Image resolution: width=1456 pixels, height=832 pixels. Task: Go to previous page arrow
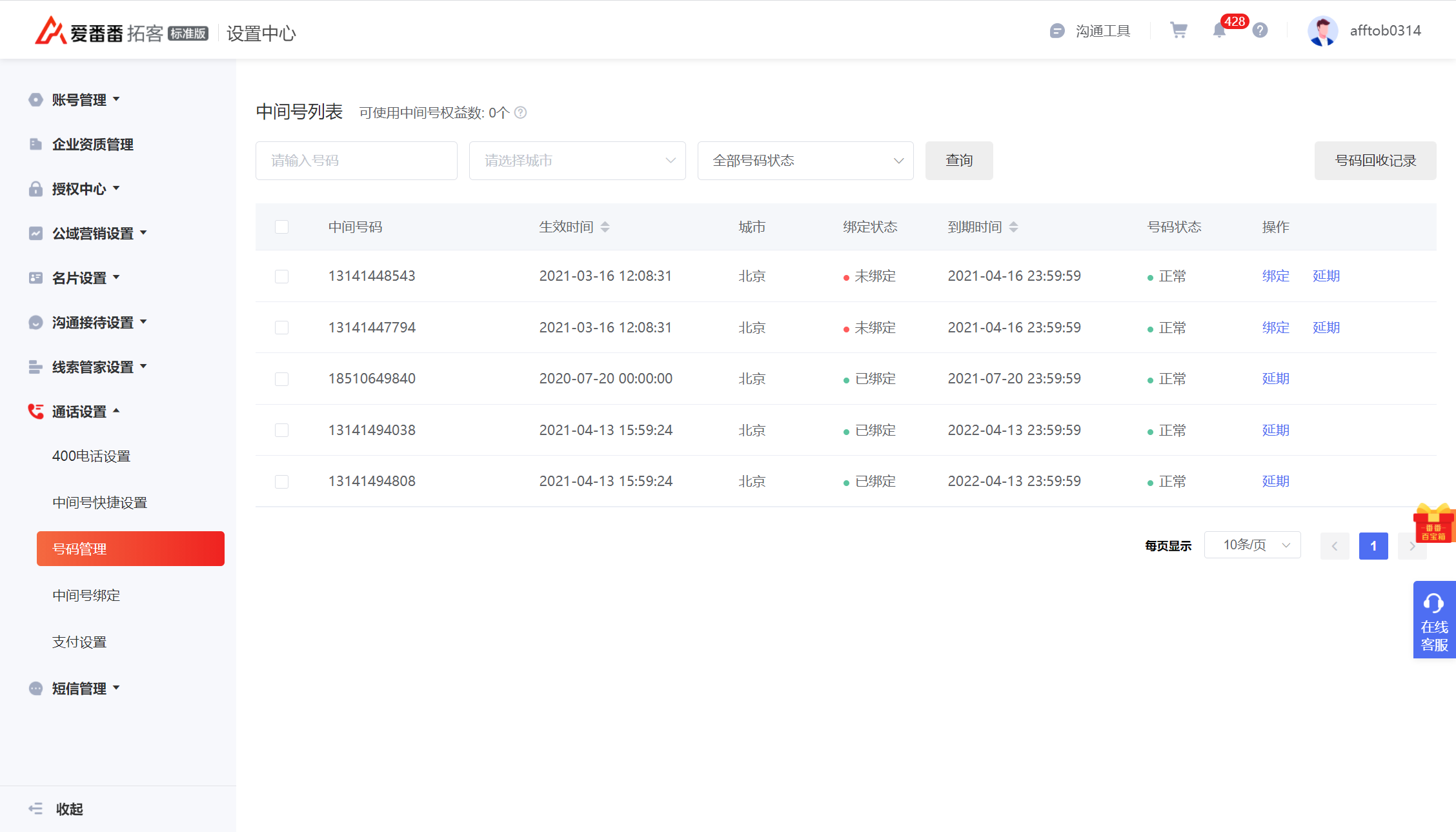point(1335,546)
